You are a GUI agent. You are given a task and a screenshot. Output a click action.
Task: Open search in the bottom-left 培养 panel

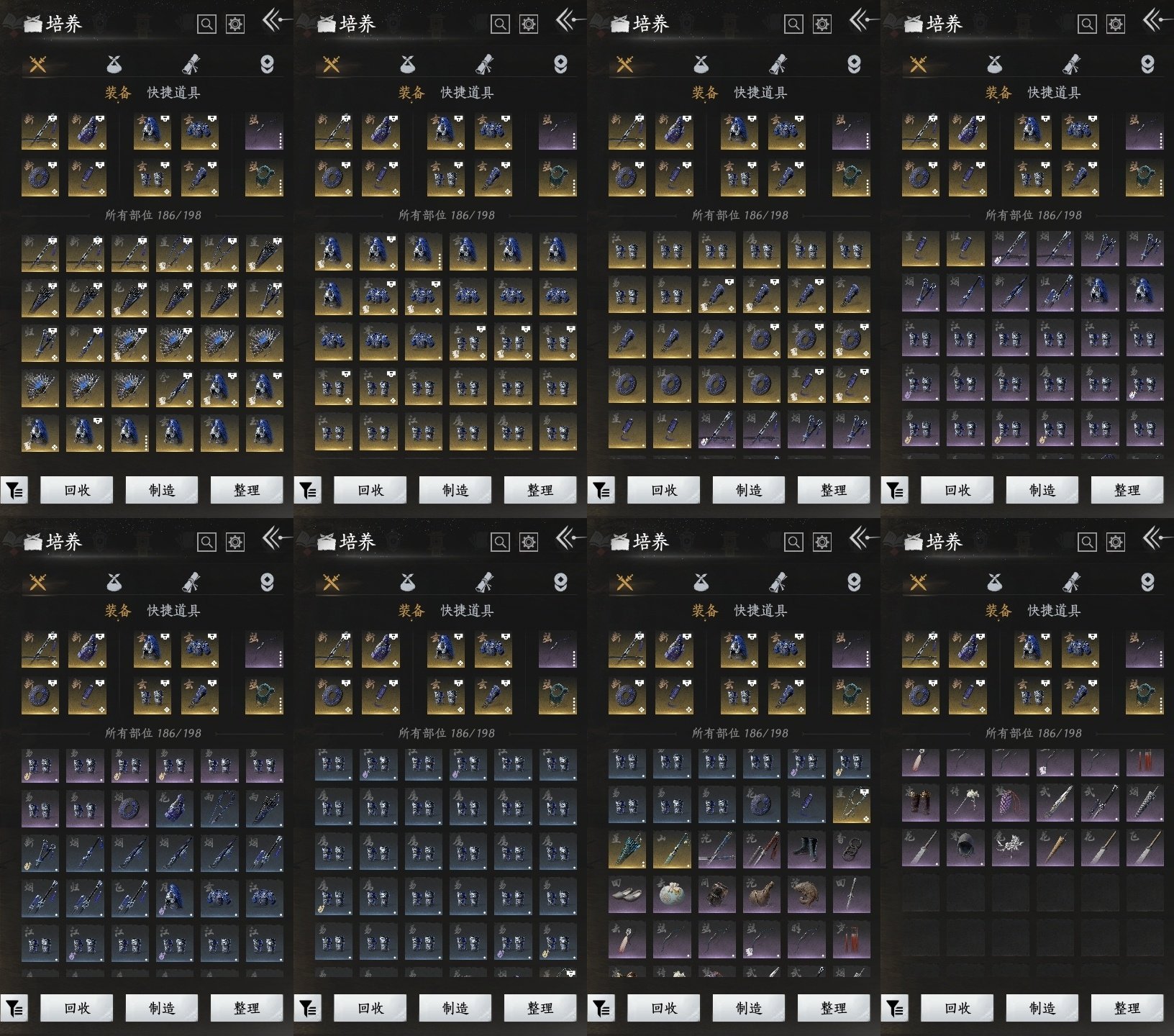click(x=206, y=542)
